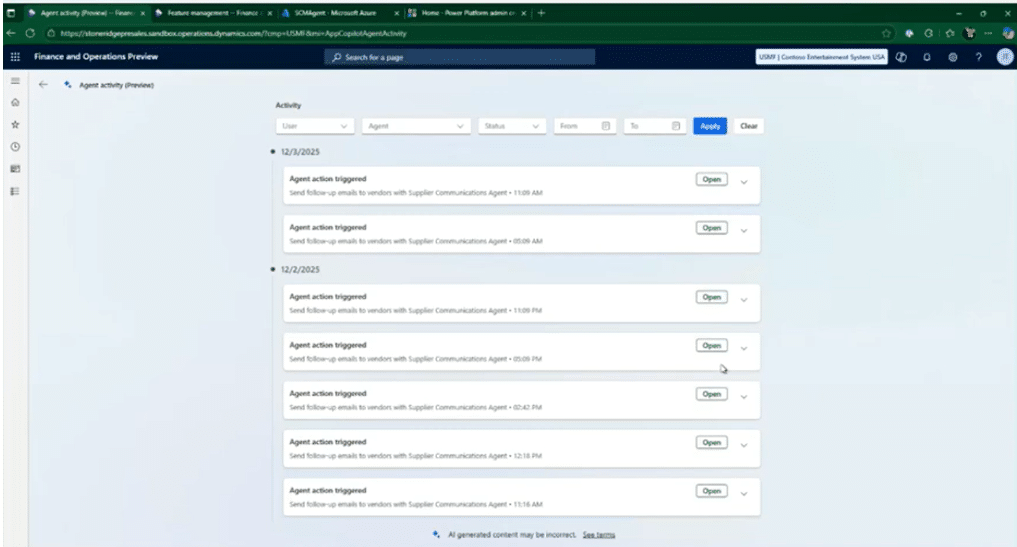The image size is (1017, 547).
Task: Open the User filter dropdown
Action: coord(315,126)
